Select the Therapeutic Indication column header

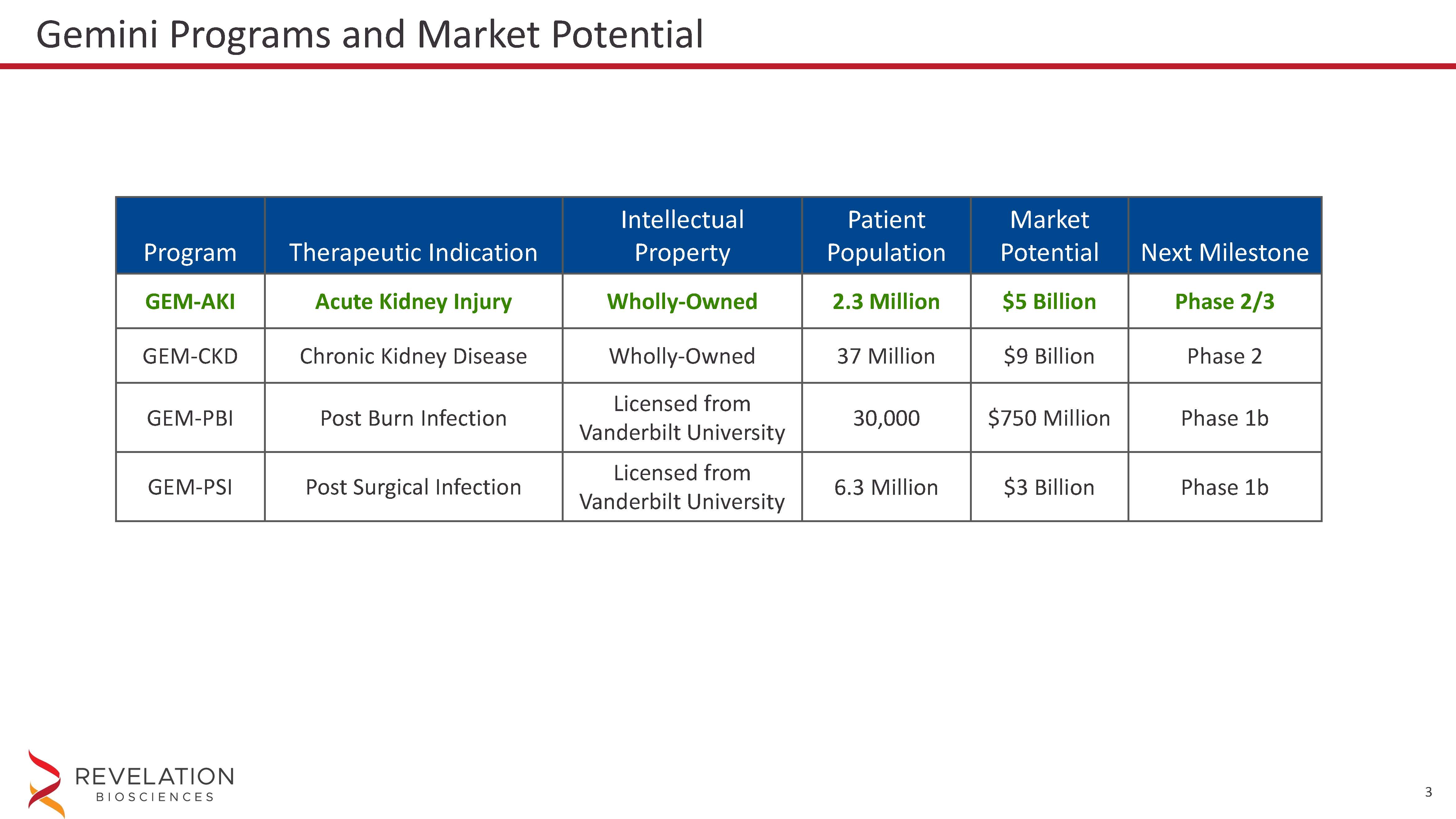[x=413, y=252]
